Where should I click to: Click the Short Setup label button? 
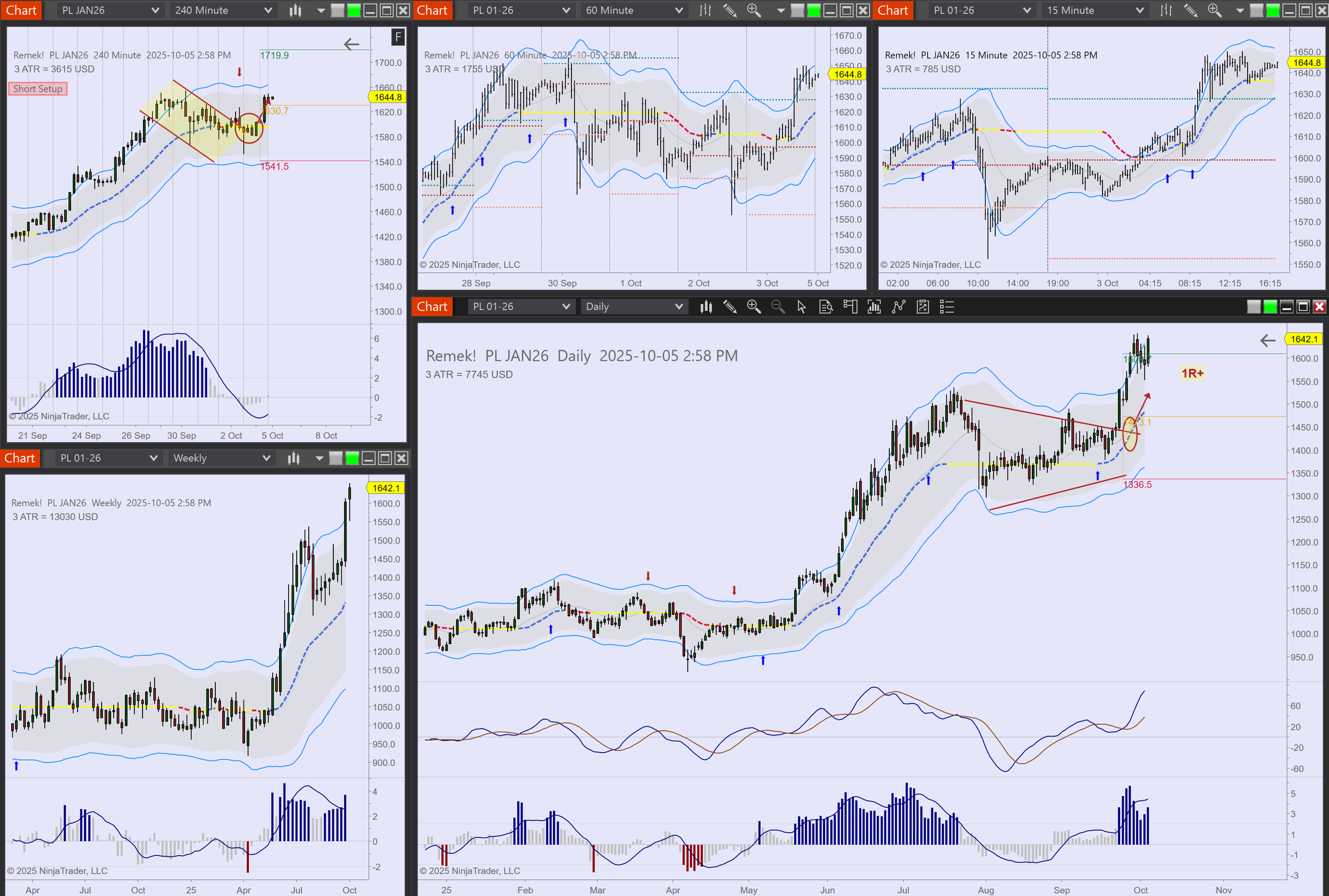pos(38,89)
